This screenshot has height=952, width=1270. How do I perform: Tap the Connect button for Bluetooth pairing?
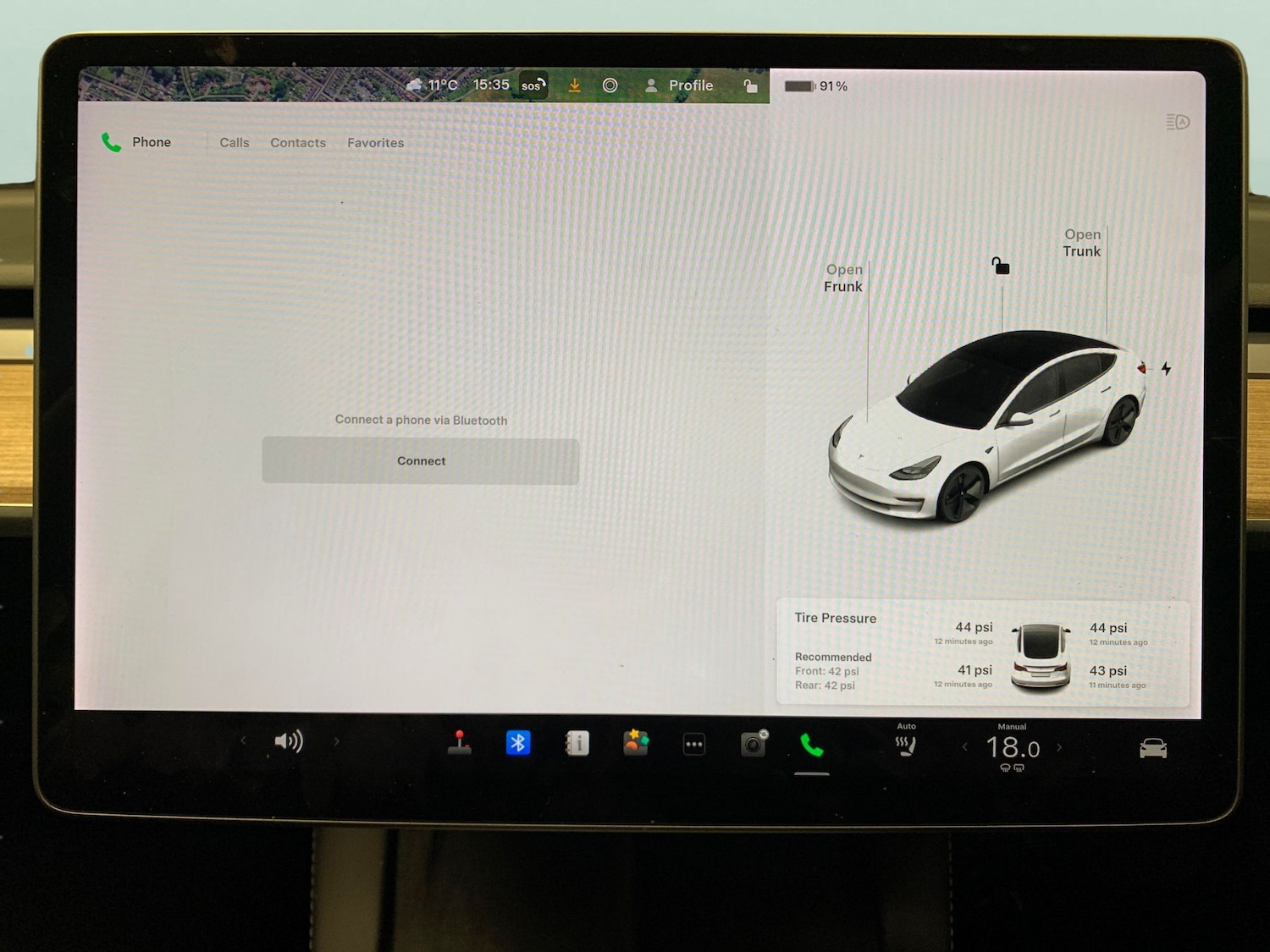point(421,461)
